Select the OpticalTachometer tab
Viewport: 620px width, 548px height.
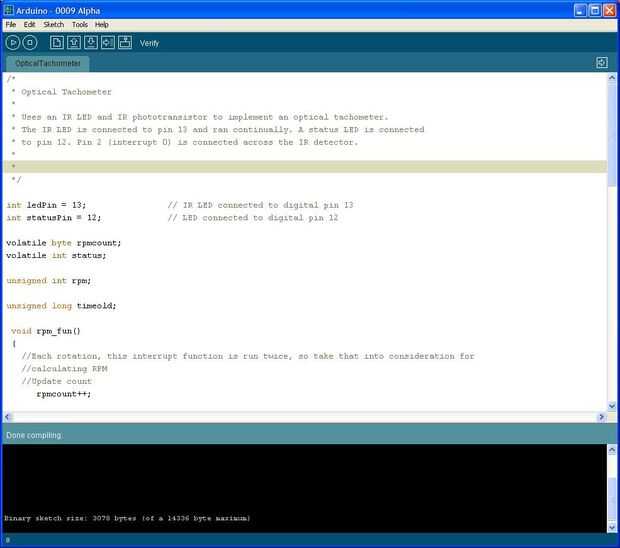coord(48,64)
